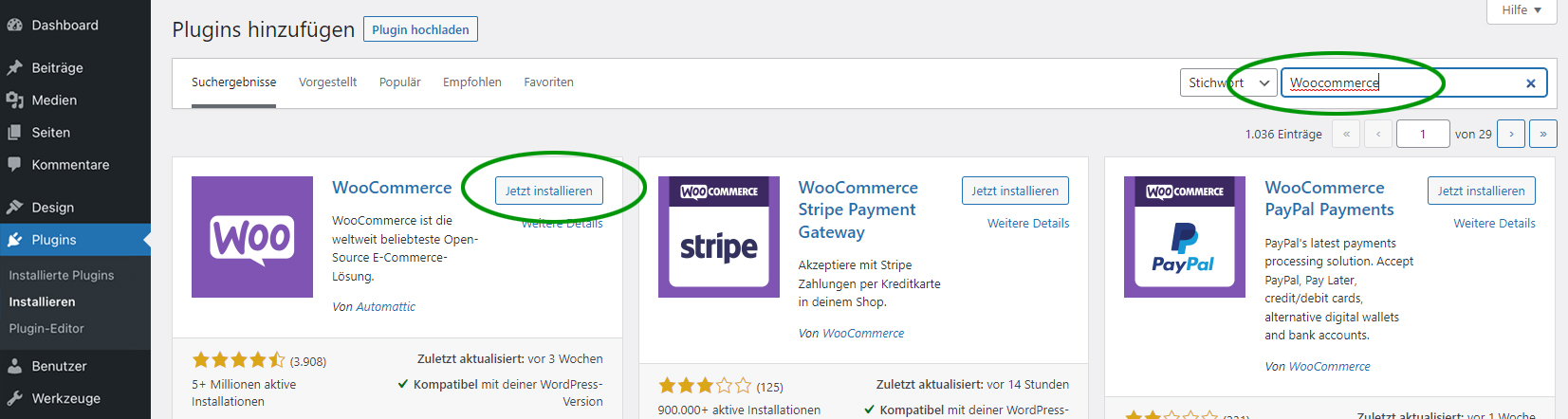
Task: Clear the search field with X
Action: (x=1531, y=83)
